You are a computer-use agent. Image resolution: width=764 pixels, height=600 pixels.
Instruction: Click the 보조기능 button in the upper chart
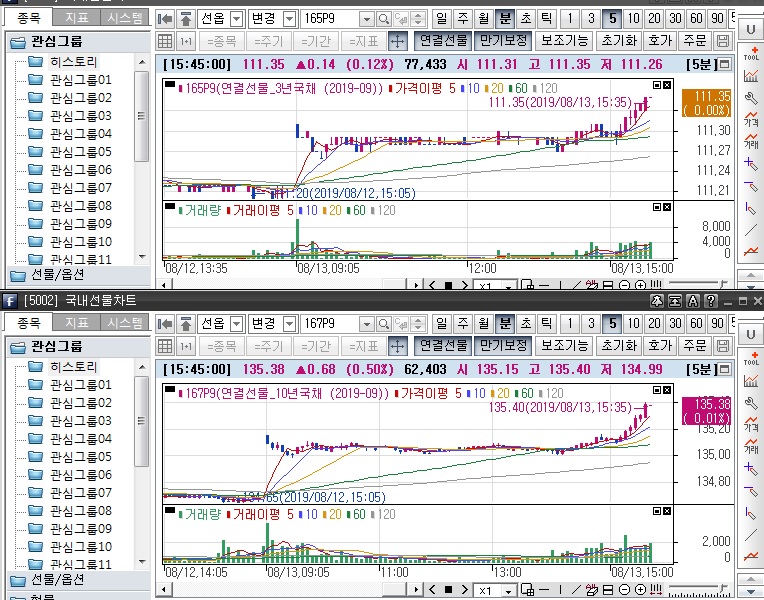point(564,41)
